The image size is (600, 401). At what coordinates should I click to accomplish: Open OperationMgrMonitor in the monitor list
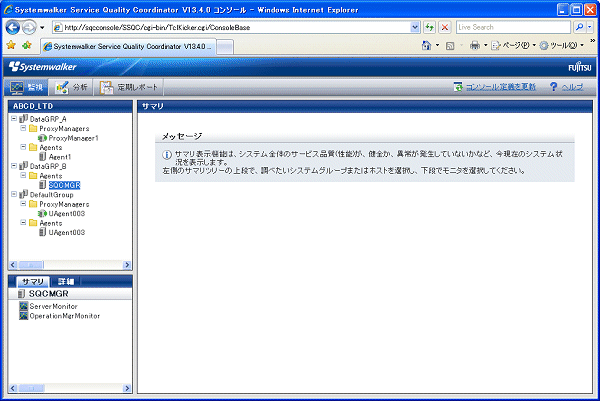click(65, 316)
